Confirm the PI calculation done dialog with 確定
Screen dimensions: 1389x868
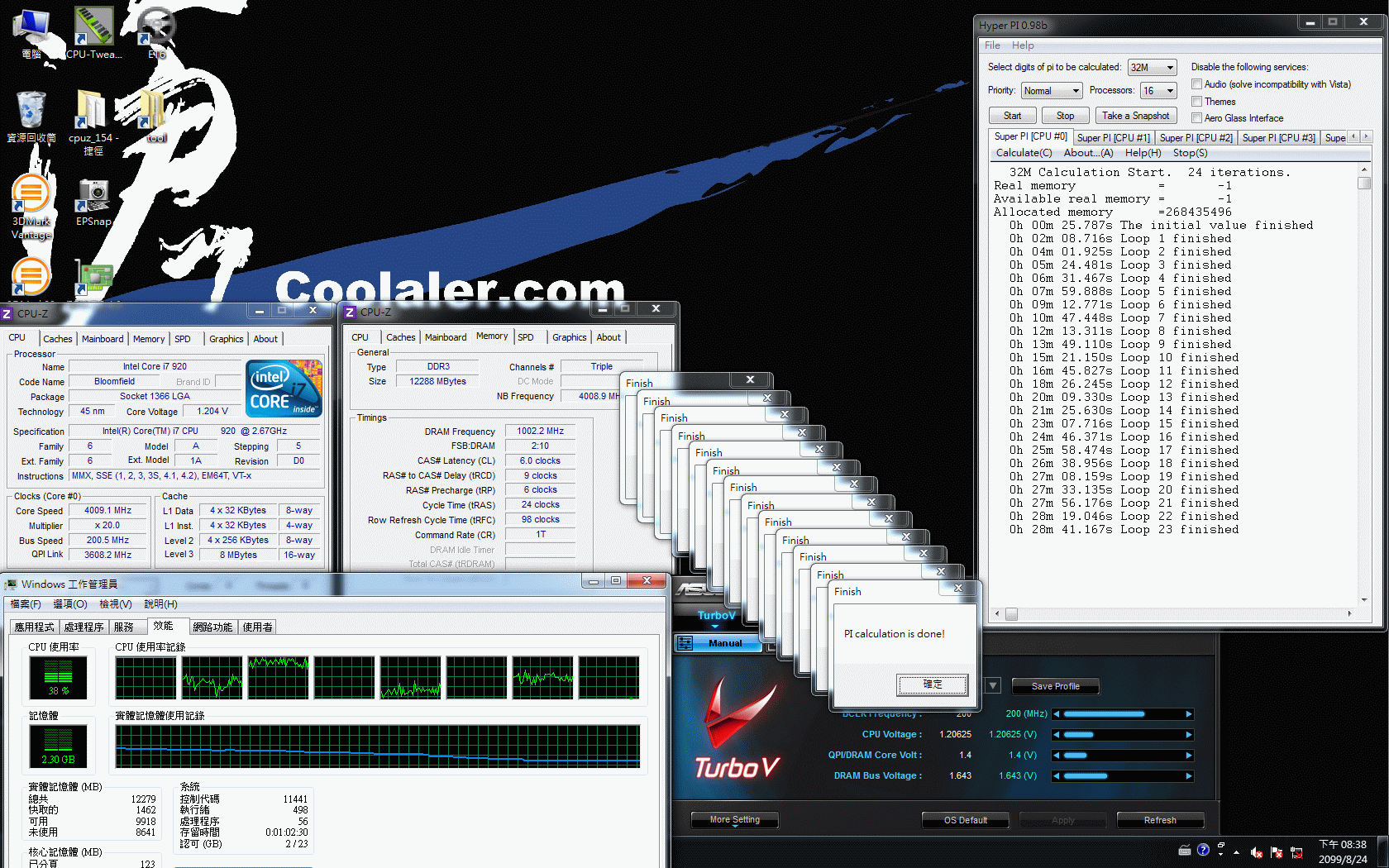click(933, 684)
